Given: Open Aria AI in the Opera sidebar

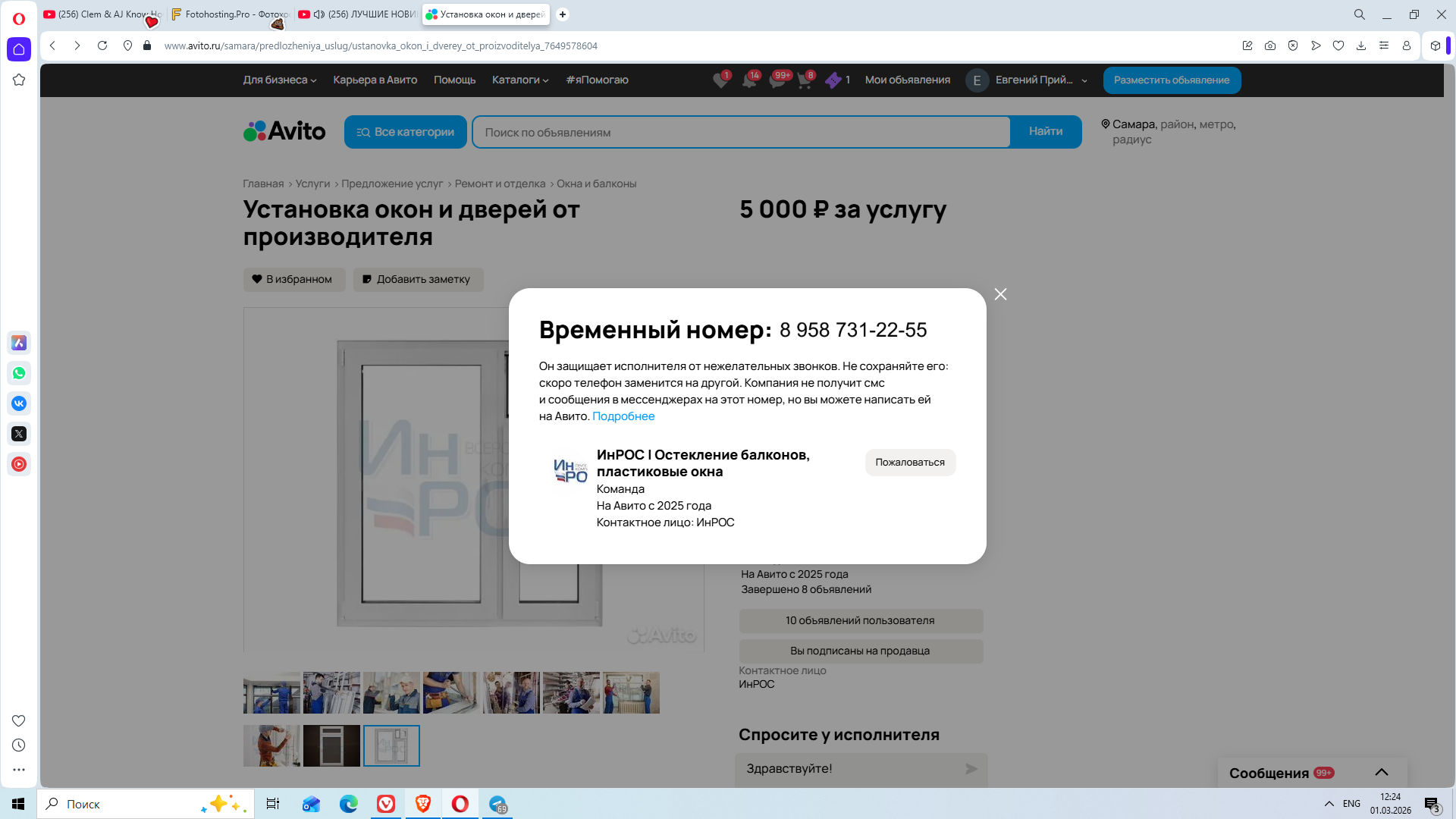Looking at the screenshot, I should 19,343.
